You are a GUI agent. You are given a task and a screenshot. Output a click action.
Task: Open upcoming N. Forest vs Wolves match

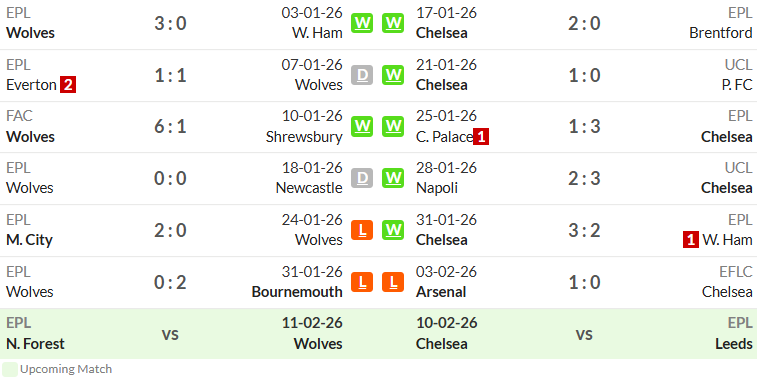(x=171, y=333)
